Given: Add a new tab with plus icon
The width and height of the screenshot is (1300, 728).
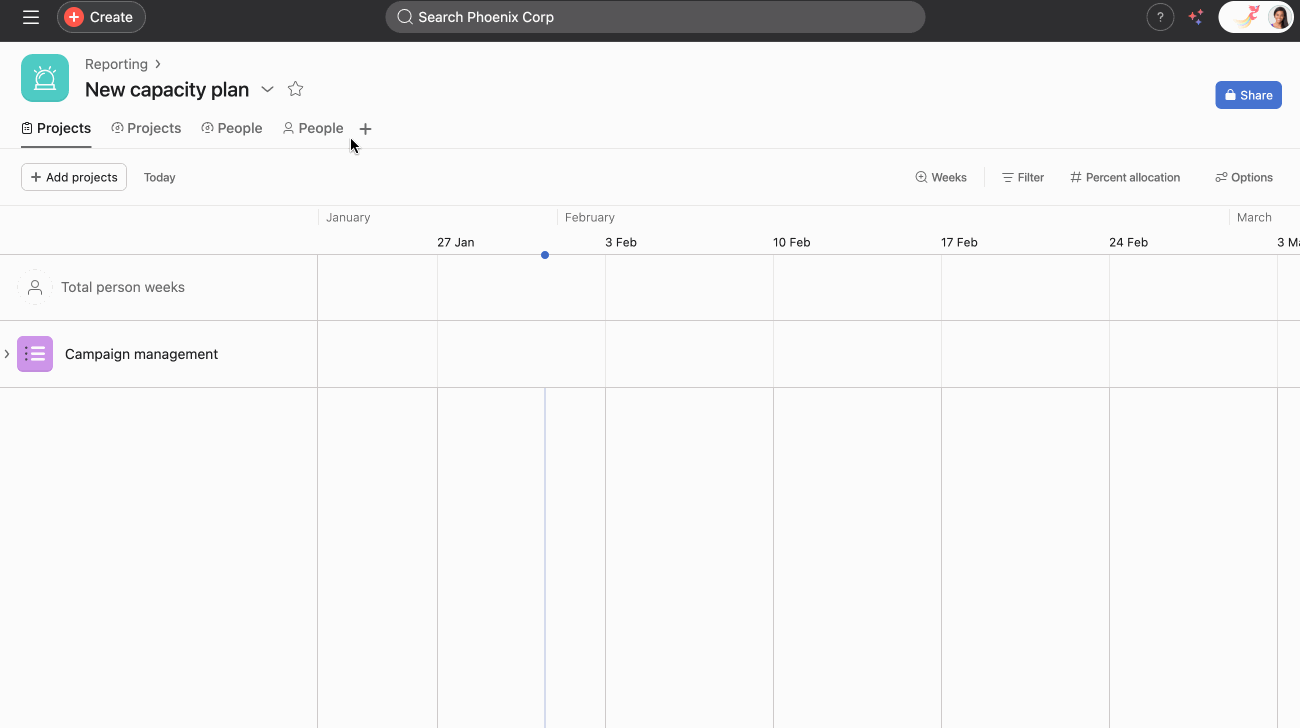Looking at the screenshot, I should (x=365, y=128).
